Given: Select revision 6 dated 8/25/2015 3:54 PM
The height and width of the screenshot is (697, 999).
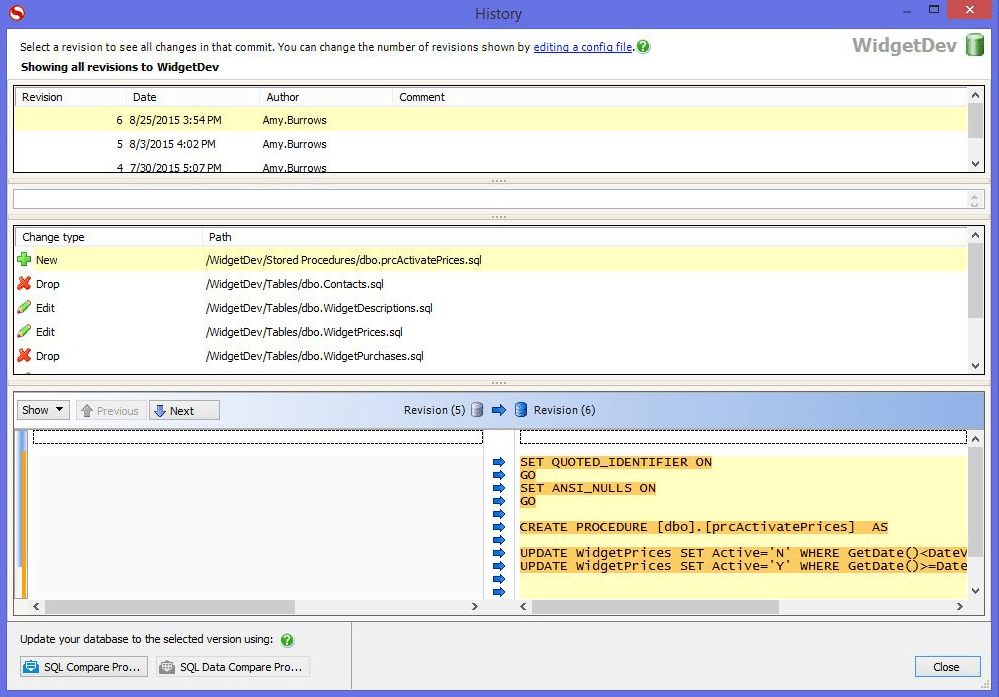Looking at the screenshot, I should click(491, 120).
